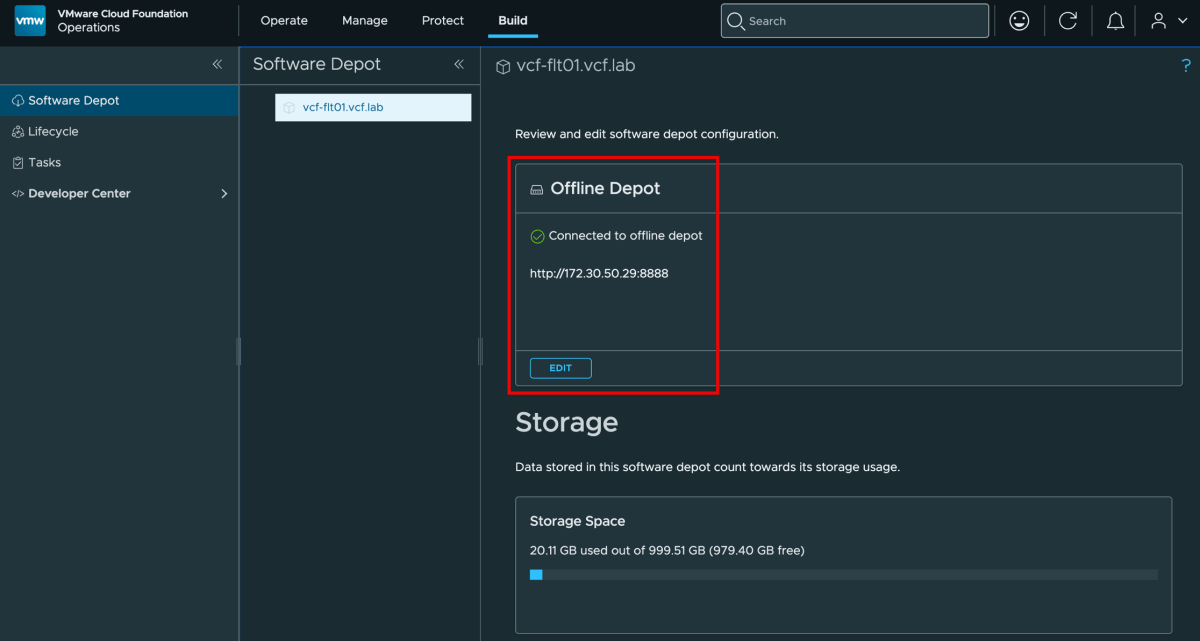Image resolution: width=1200 pixels, height=641 pixels.
Task: Open the help question mark icon
Action: pos(1186,66)
